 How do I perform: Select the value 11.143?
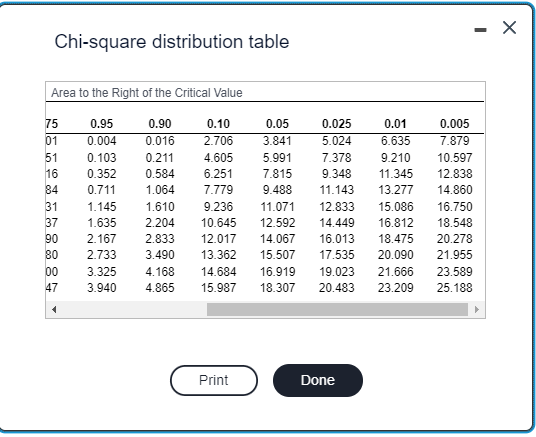click(337, 190)
